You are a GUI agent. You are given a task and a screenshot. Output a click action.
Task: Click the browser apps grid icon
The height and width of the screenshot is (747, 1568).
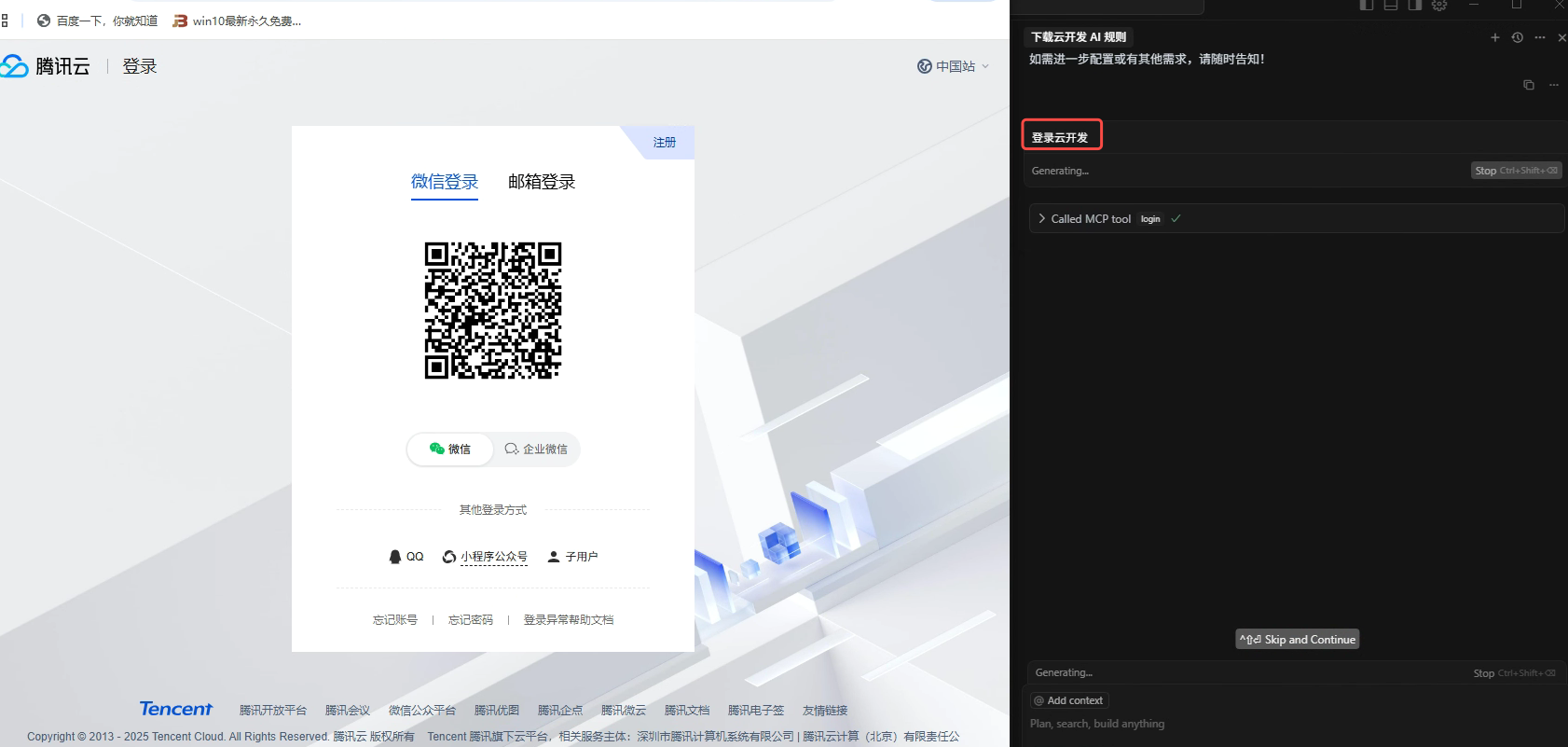pos(5,21)
